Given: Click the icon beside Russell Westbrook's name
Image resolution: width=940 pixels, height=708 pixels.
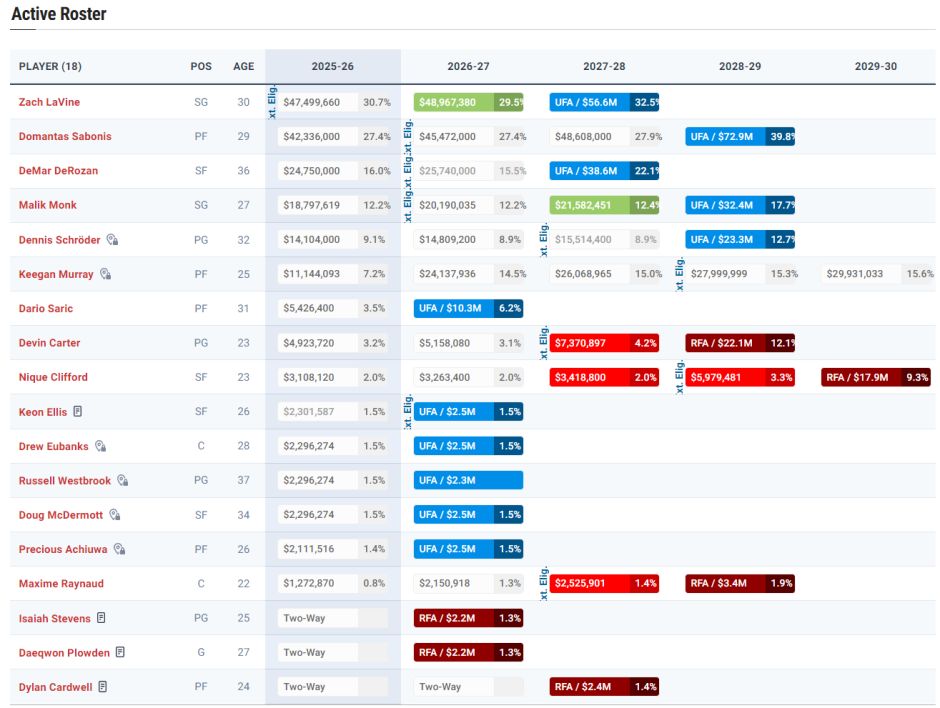Looking at the screenshot, I should coord(123,480).
